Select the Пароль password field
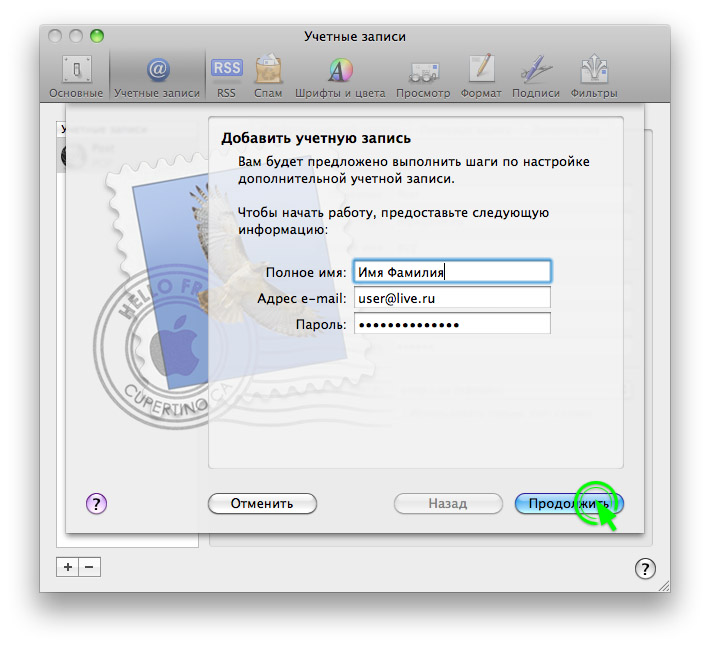The width and height of the screenshot is (710, 647). [x=451, y=324]
